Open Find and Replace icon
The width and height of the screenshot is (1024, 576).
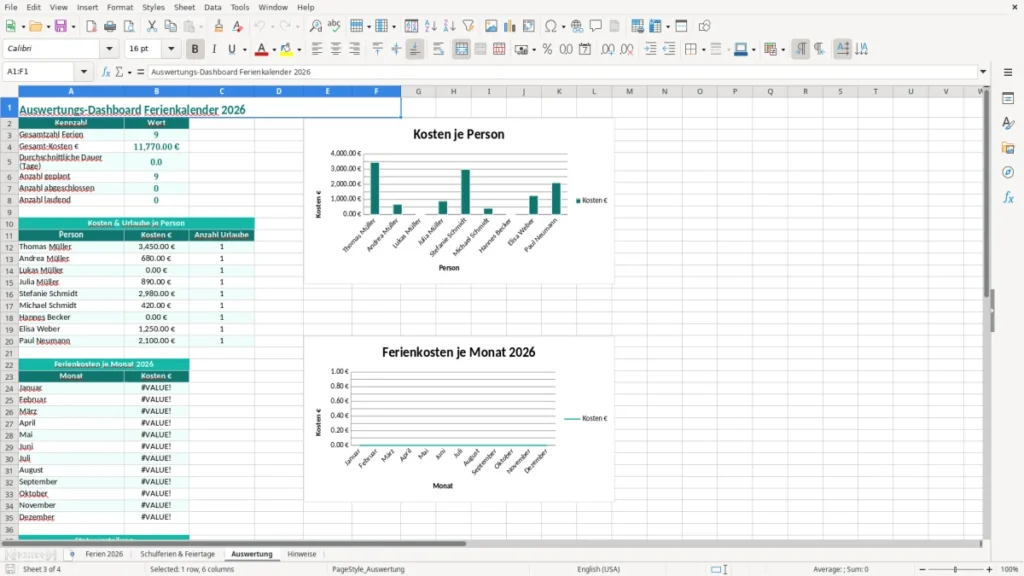coord(315,26)
